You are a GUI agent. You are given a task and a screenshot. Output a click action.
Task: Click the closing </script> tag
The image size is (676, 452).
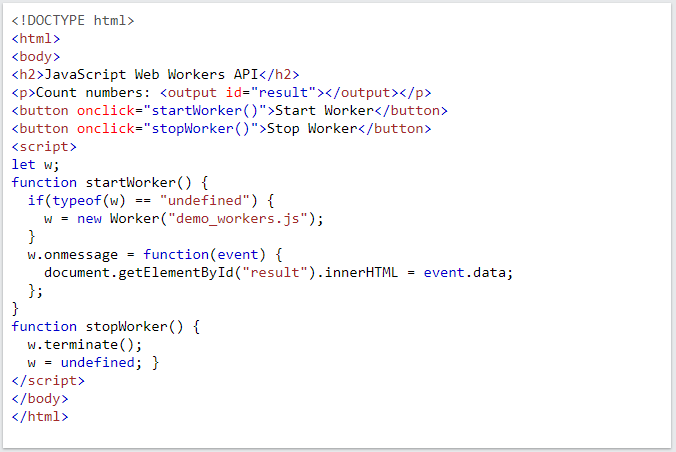click(48, 380)
